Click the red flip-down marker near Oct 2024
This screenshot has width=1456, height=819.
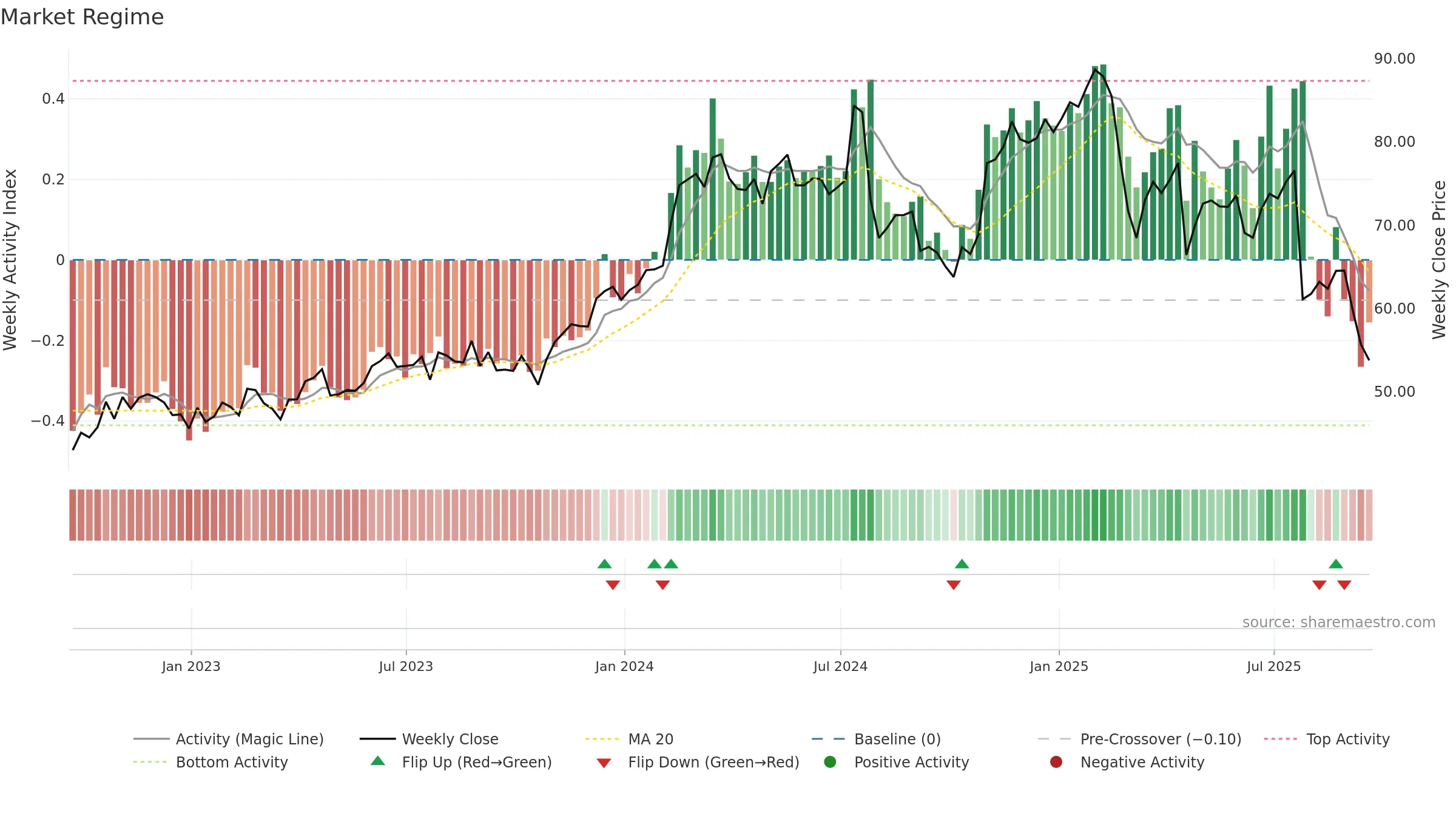pyautogui.click(x=954, y=585)
